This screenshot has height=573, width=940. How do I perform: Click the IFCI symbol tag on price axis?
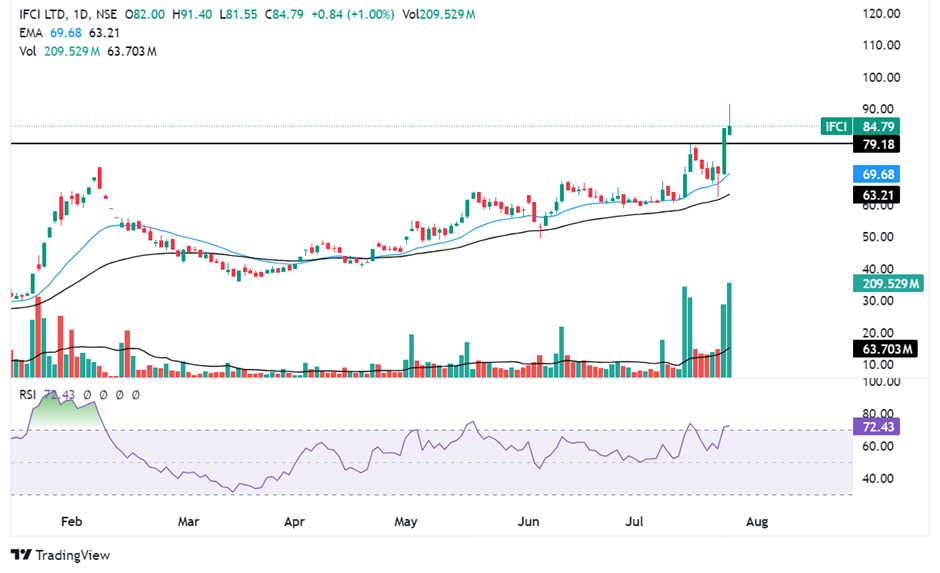click(836, 127)
